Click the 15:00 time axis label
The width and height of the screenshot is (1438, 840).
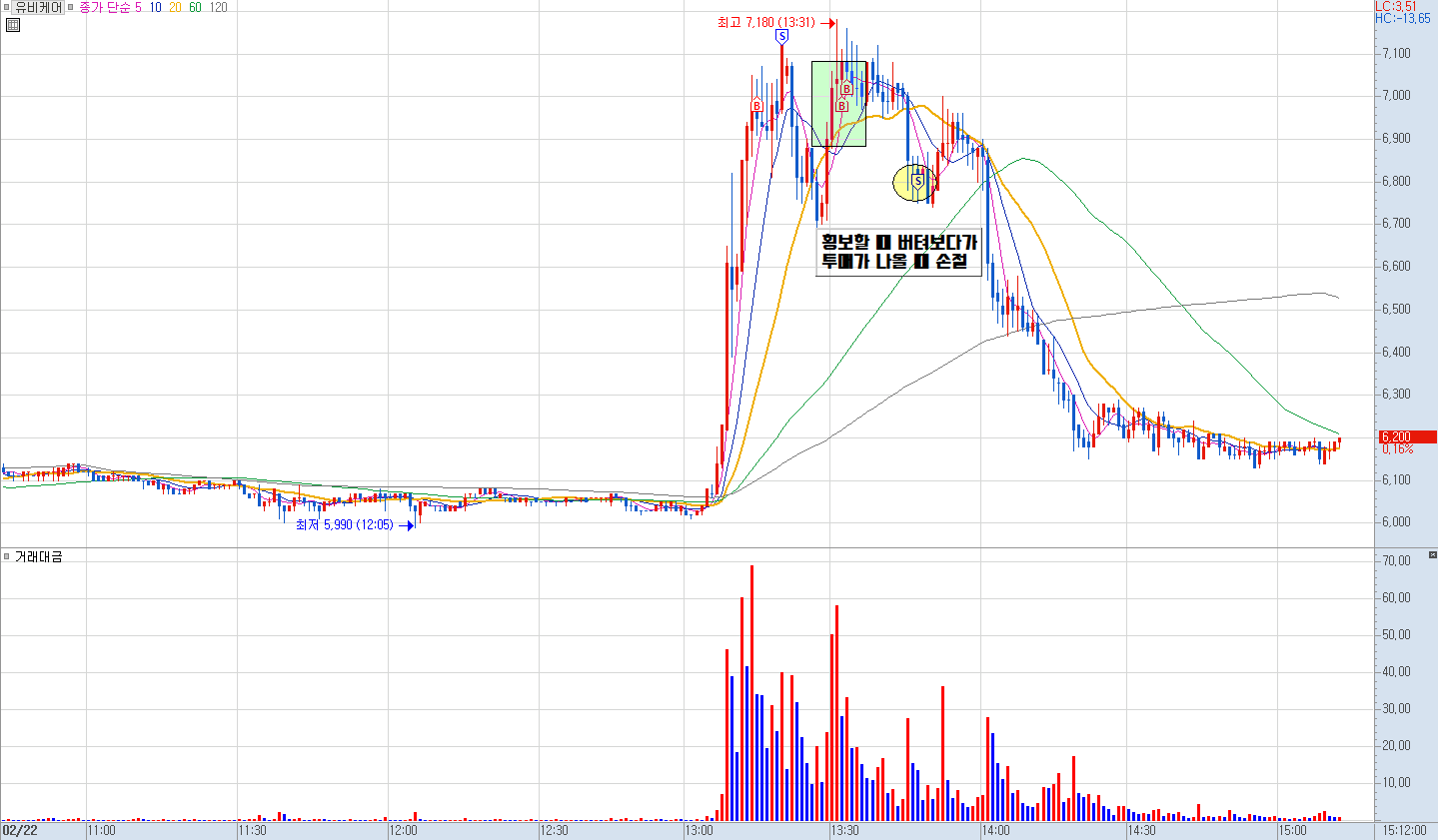[x=1292, y=830]
